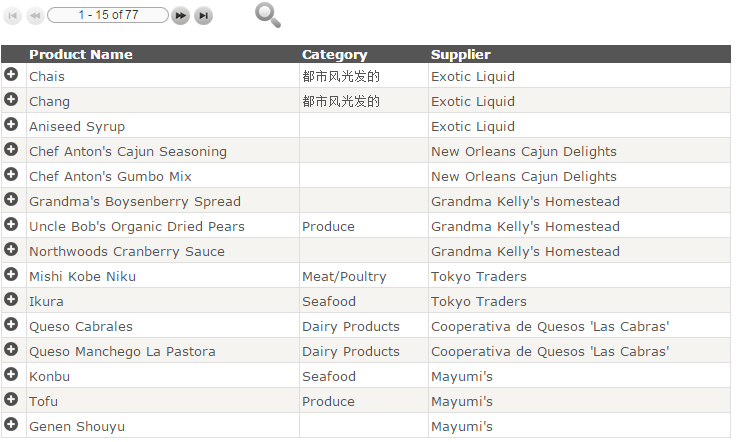The height and width of the screenshot is (442, 736).
Task: Select Tokyo Traders supplier in Ikura row
Action: pyautogui.click(x=479, y=302)
